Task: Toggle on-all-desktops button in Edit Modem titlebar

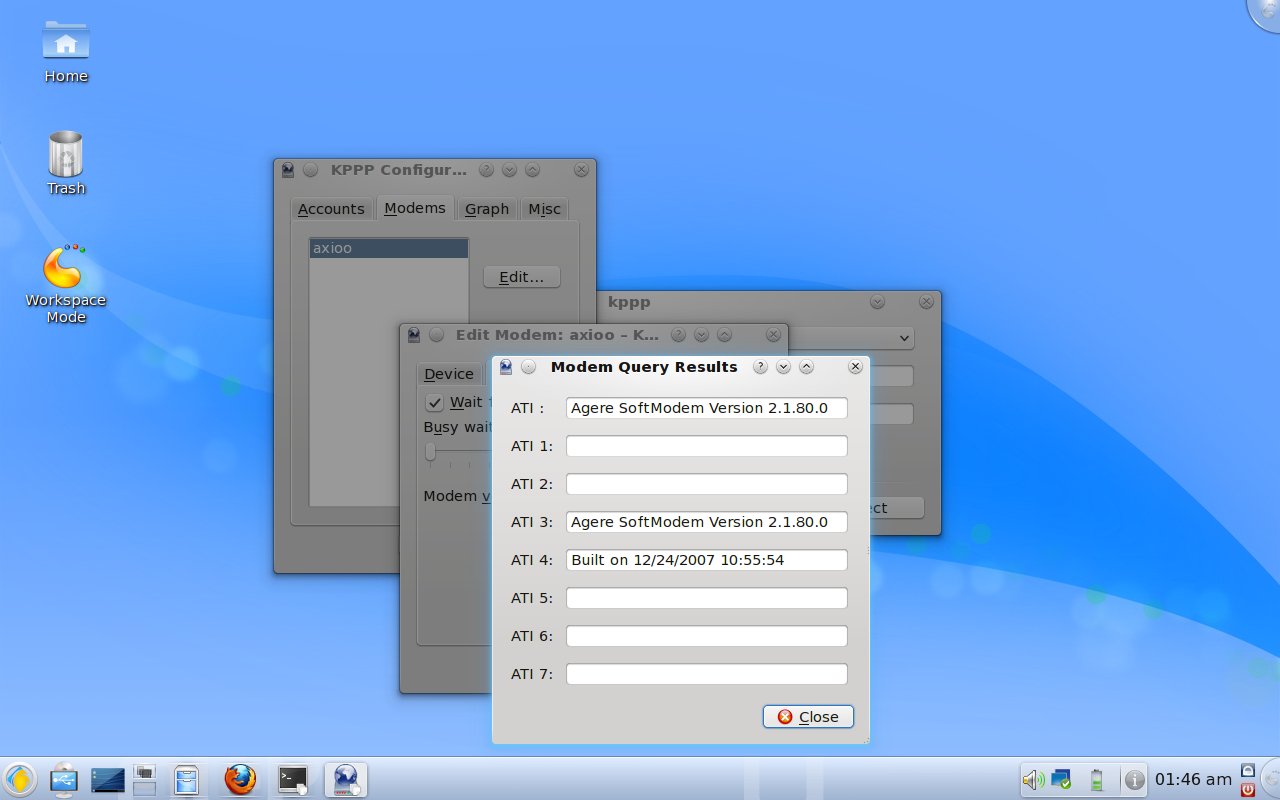Action: (437, 335)
